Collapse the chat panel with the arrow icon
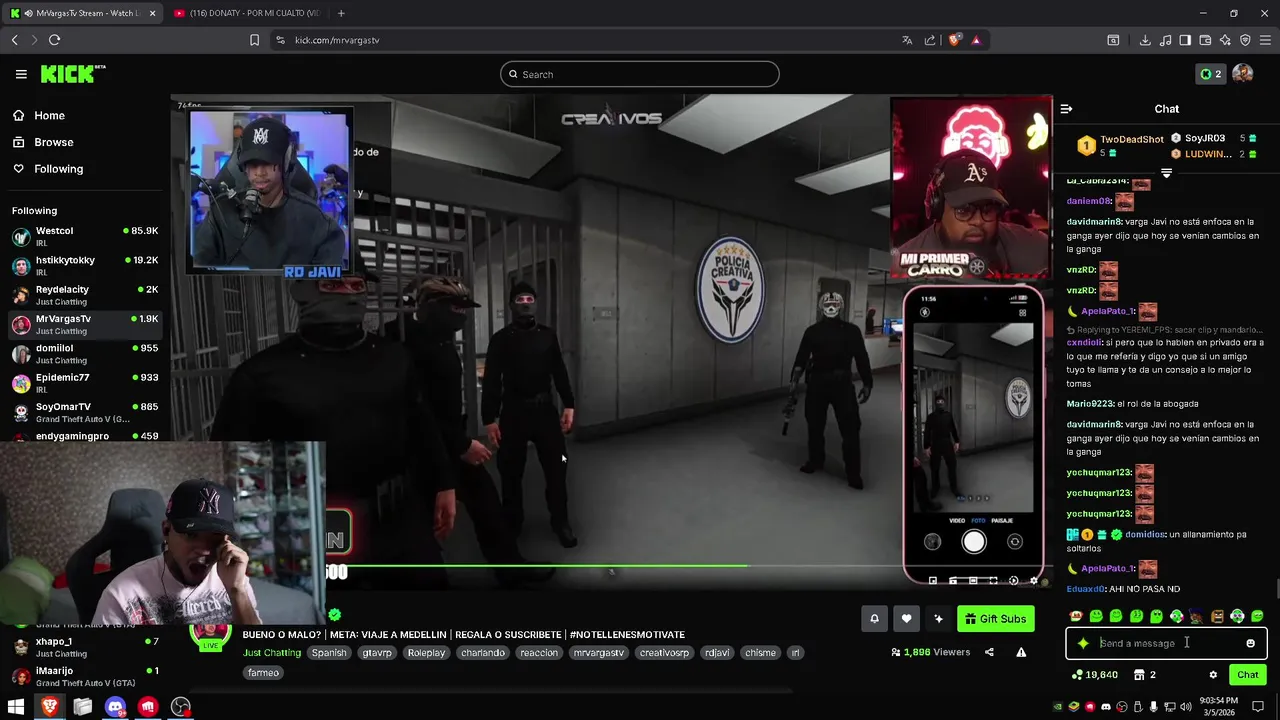 pyautogui.click(x=1066, y=109)
